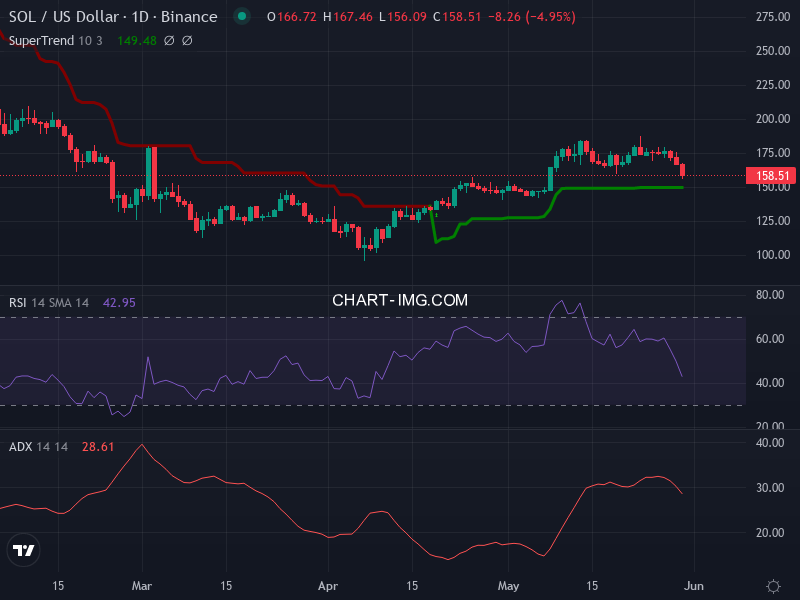The image size is (800, 600).
Task: Select the ADX 14 14 indicator label
Action: [x=38, y=447]
